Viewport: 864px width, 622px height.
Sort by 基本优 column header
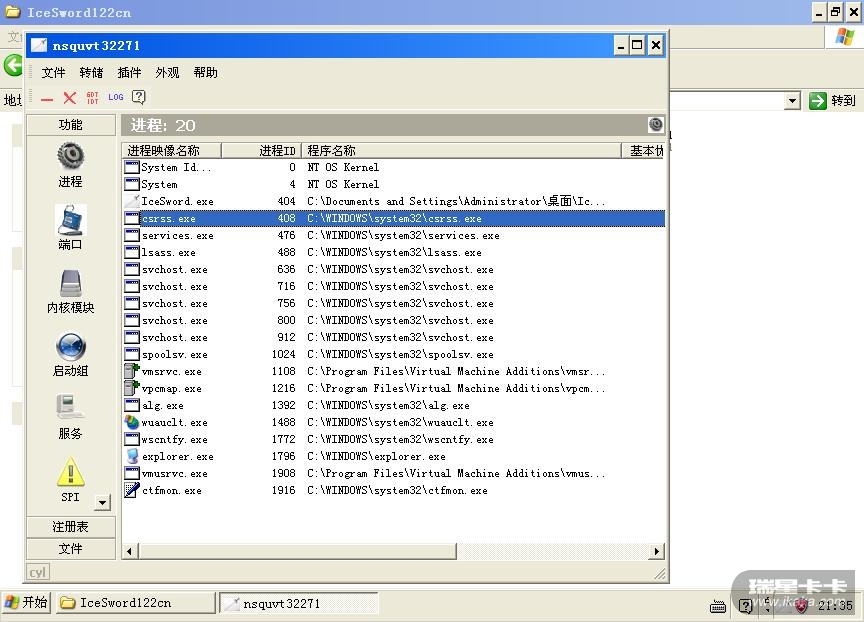pos(643,150)
